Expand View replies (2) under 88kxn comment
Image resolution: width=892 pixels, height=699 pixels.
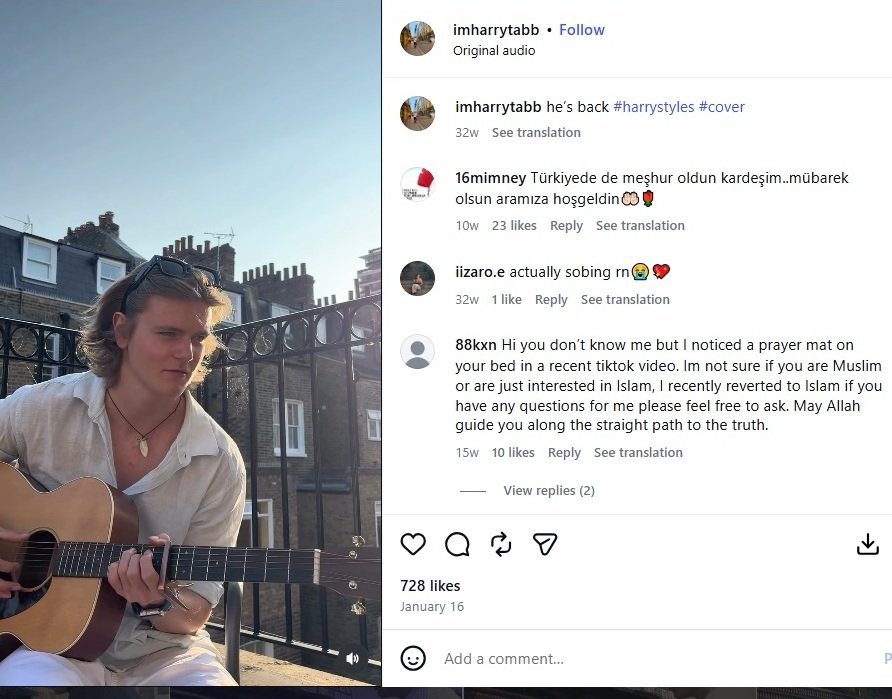(x=549, y=490)
